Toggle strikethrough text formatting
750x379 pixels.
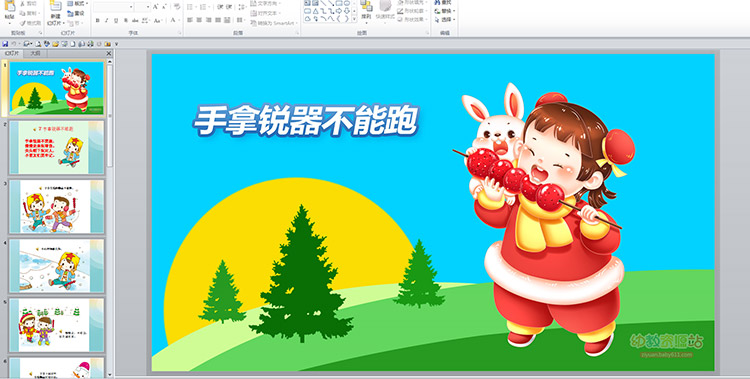(x=135, y=20)
